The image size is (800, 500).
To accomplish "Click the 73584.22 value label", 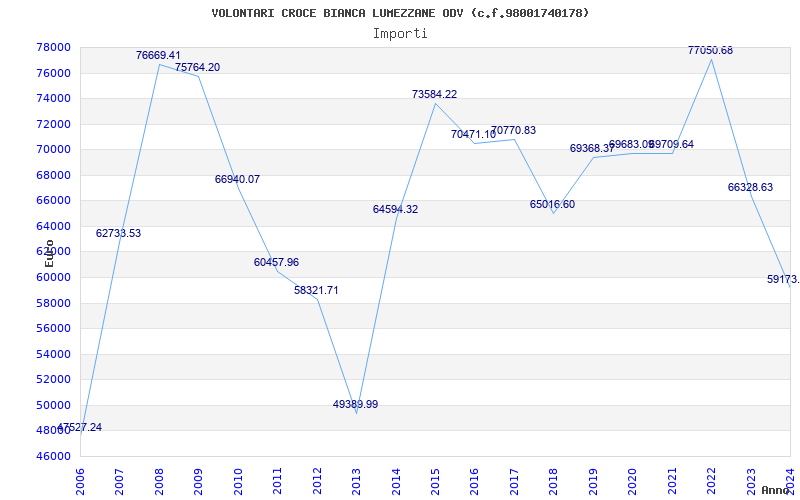I will [x=435, y=94].
